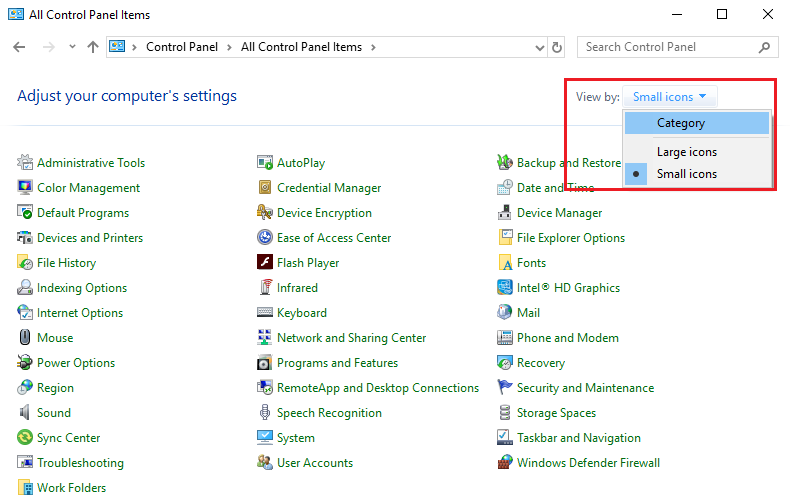Open the recent locations dropdown arrow

point(72,47)
